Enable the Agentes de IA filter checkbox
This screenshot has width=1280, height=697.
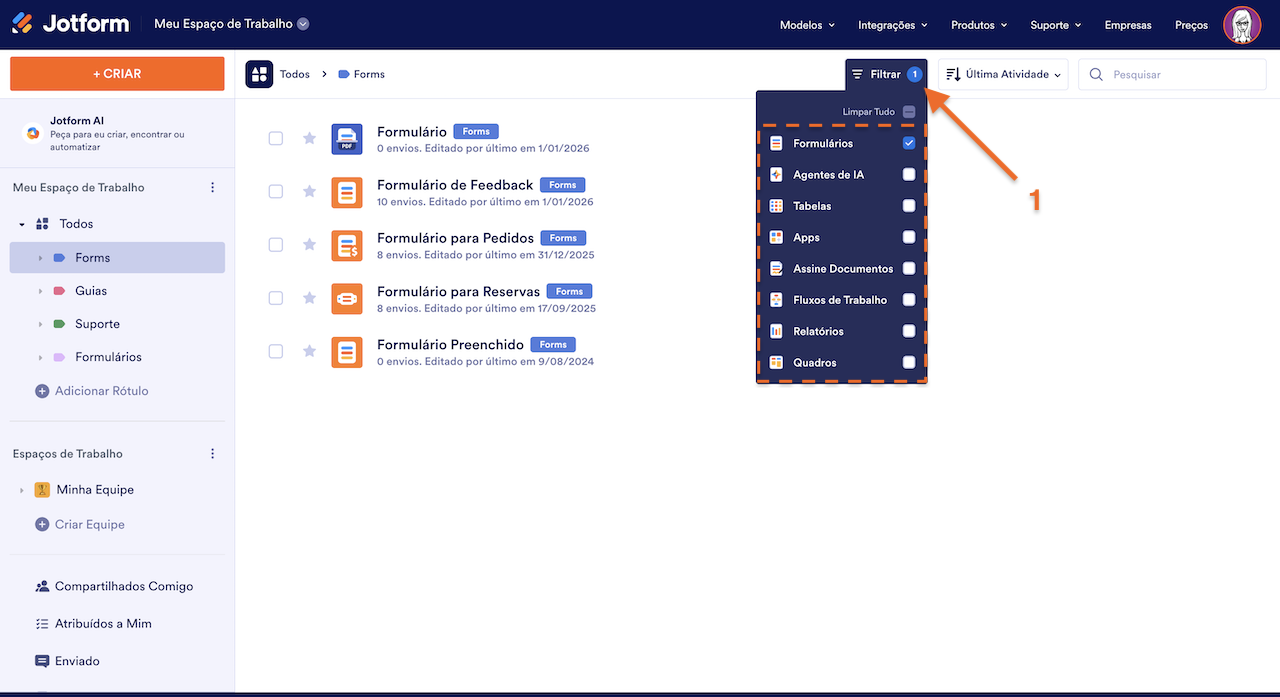pos(908,175)
